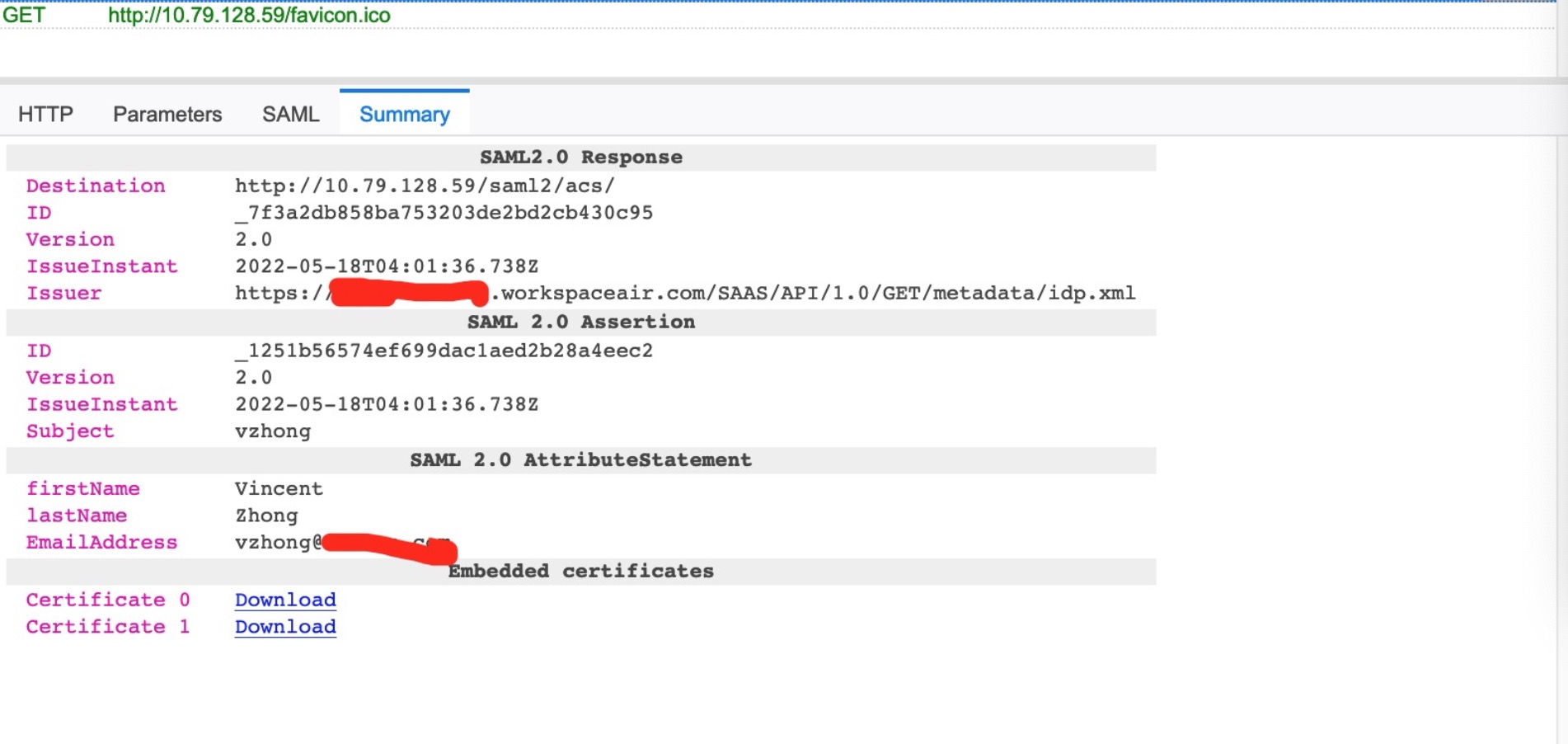Viewport: 1568px width, 744px height.
Task: Select the EmailAddress attribute value
Action: point(346,542)
